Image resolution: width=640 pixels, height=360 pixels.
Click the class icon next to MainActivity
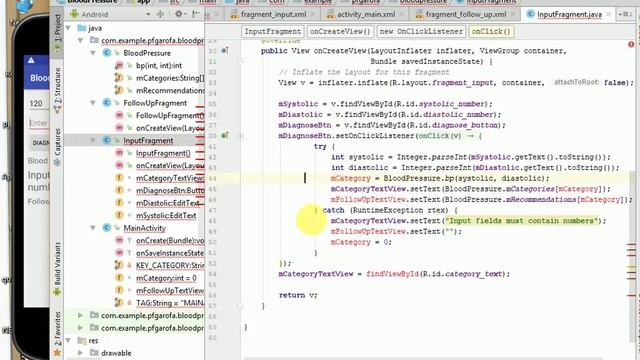[107, 228]
